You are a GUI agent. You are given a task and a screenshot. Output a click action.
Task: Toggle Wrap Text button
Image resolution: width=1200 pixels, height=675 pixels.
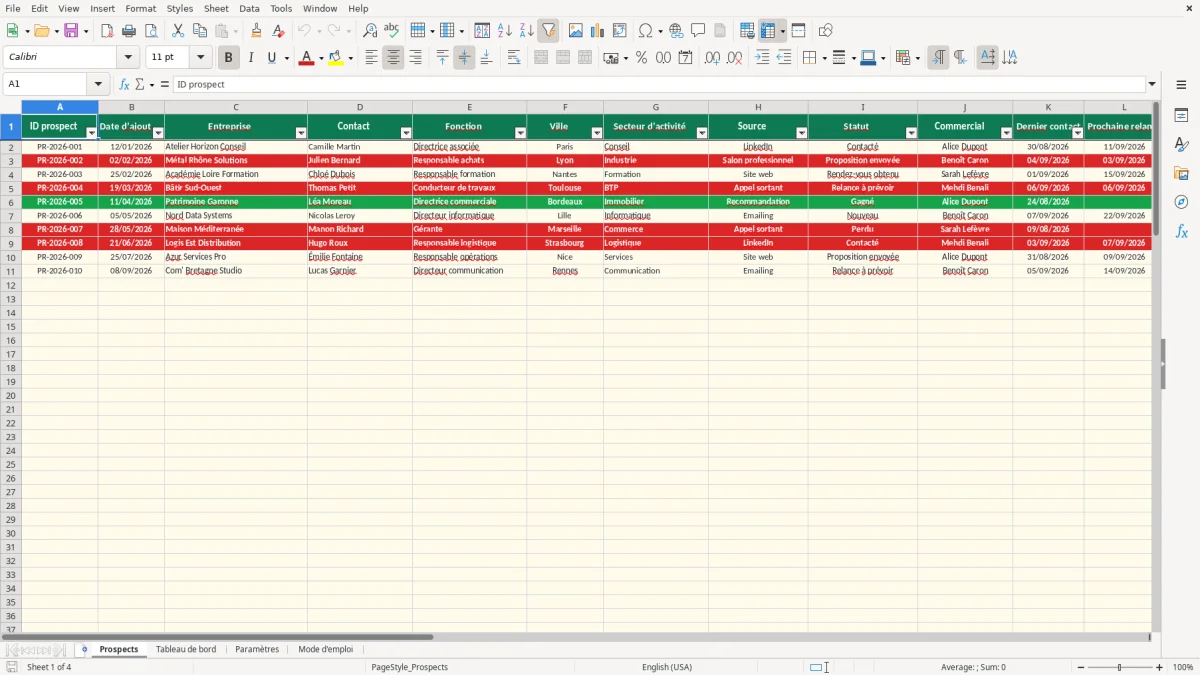(x=514, y=58)
